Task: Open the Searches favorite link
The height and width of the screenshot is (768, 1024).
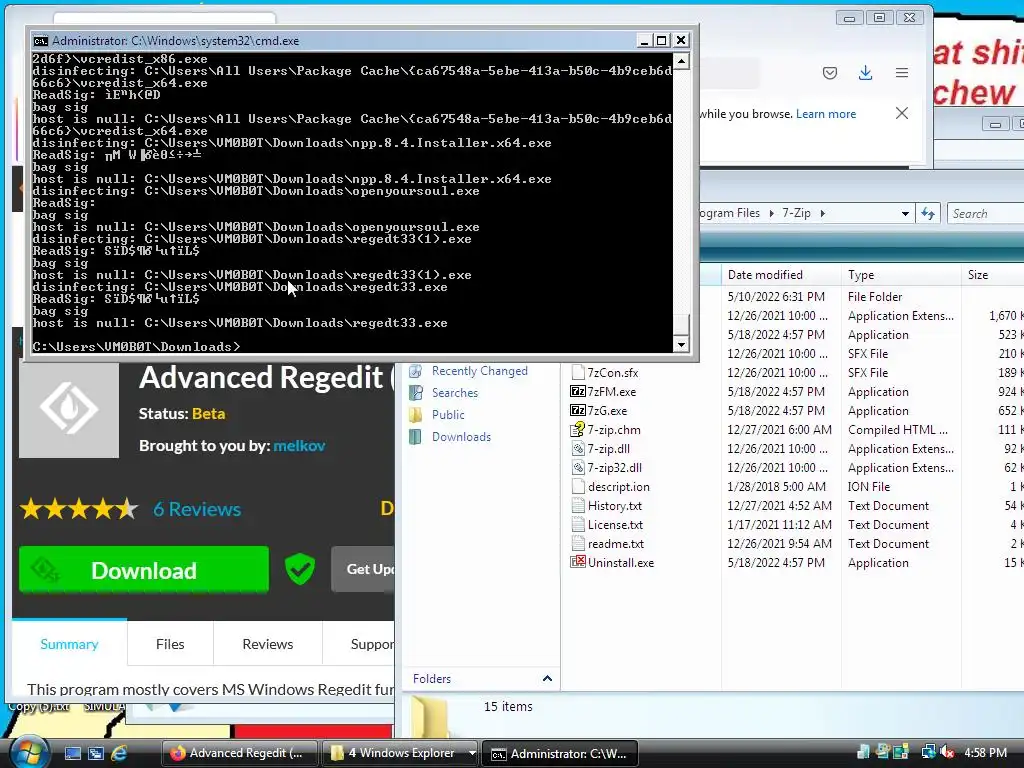Action: click(455, 392)
